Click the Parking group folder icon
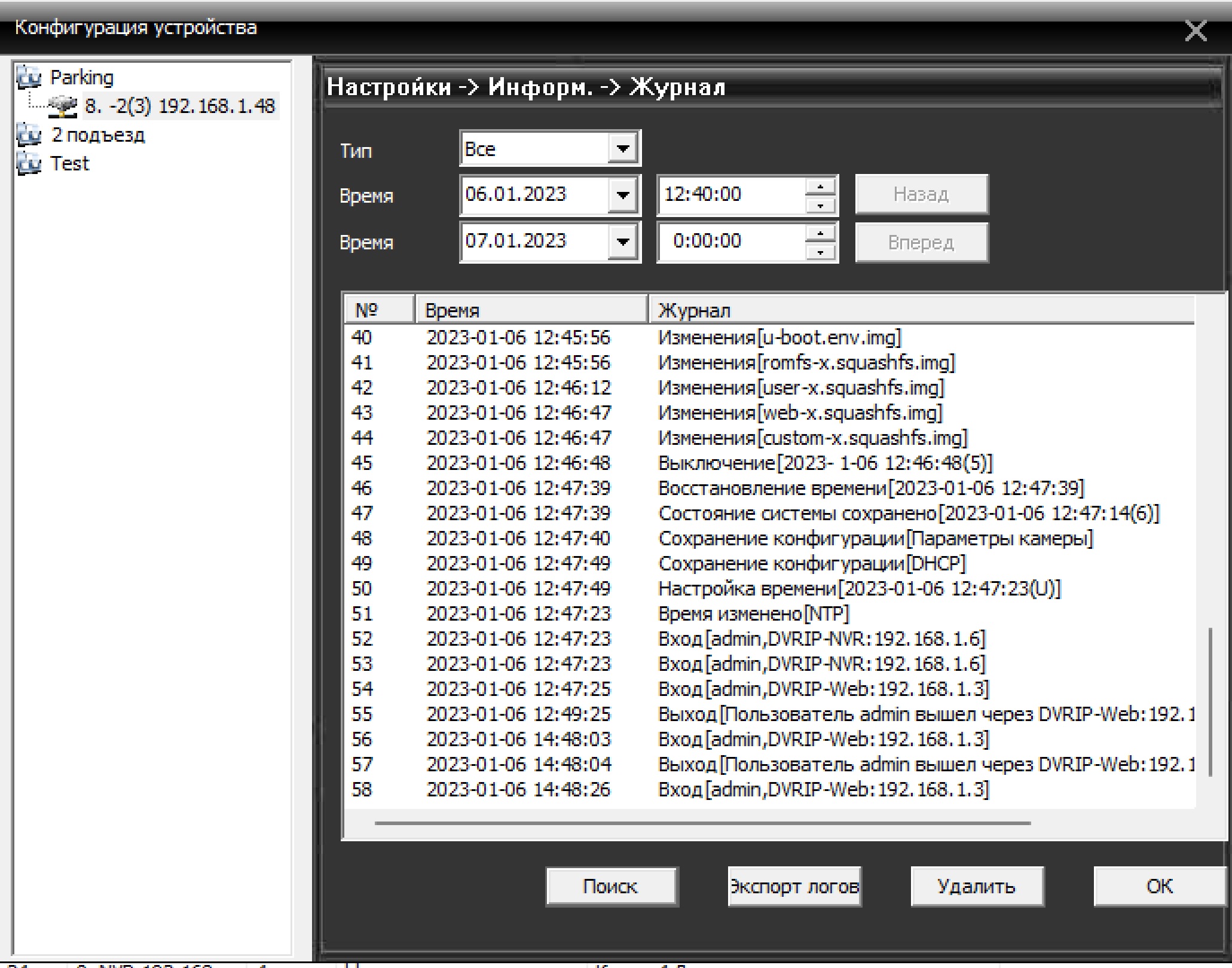 [28, 77]
